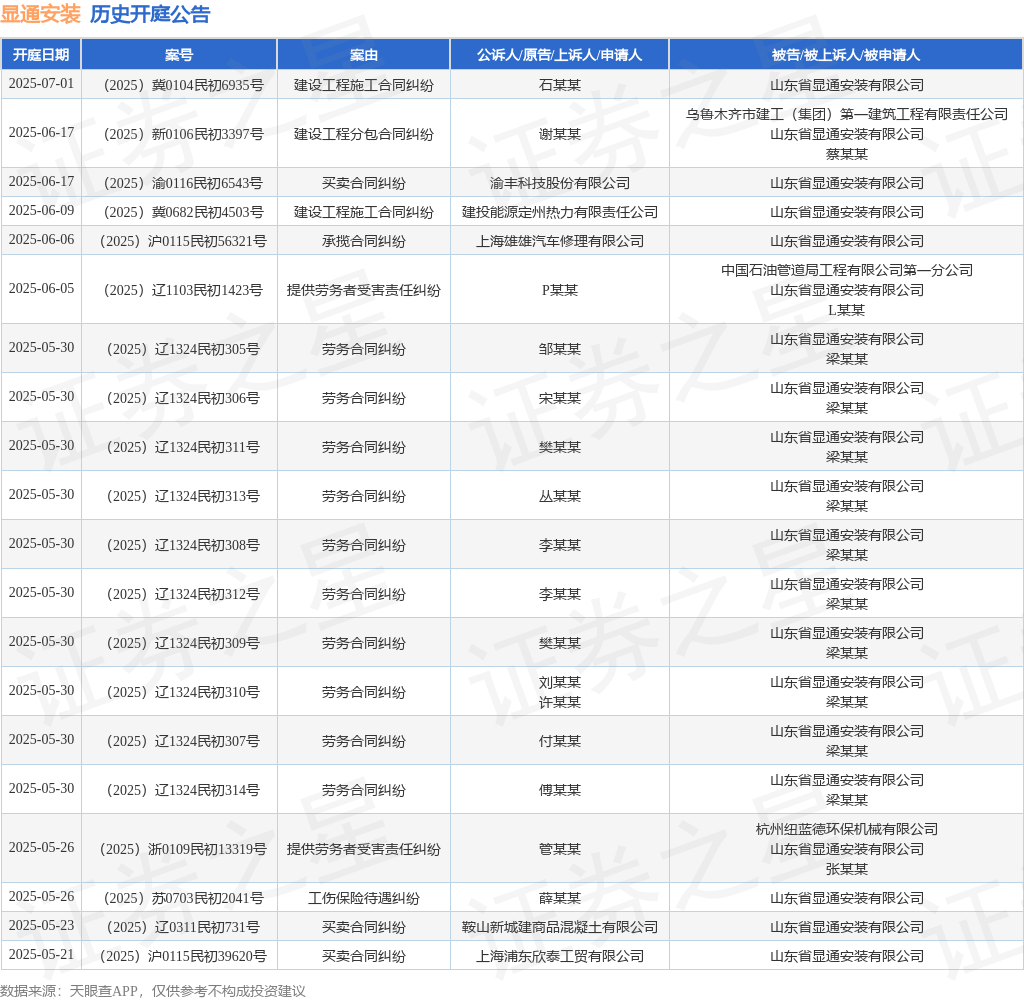The image size is (1024, 1000).
Task: Click plaintiff 邹某某
Action: [x=560, y=349]
